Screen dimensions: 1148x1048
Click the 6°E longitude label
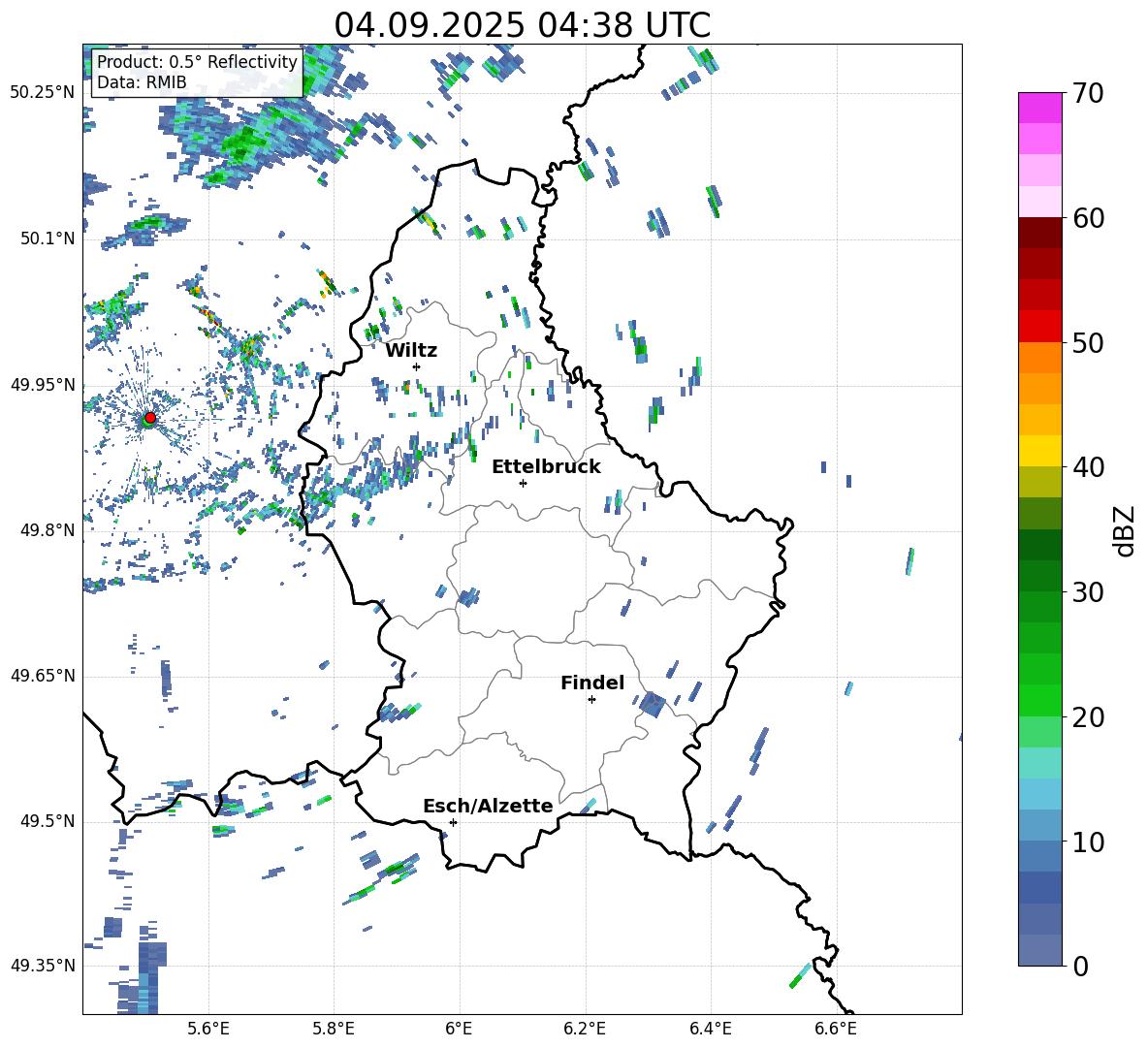459,1029
